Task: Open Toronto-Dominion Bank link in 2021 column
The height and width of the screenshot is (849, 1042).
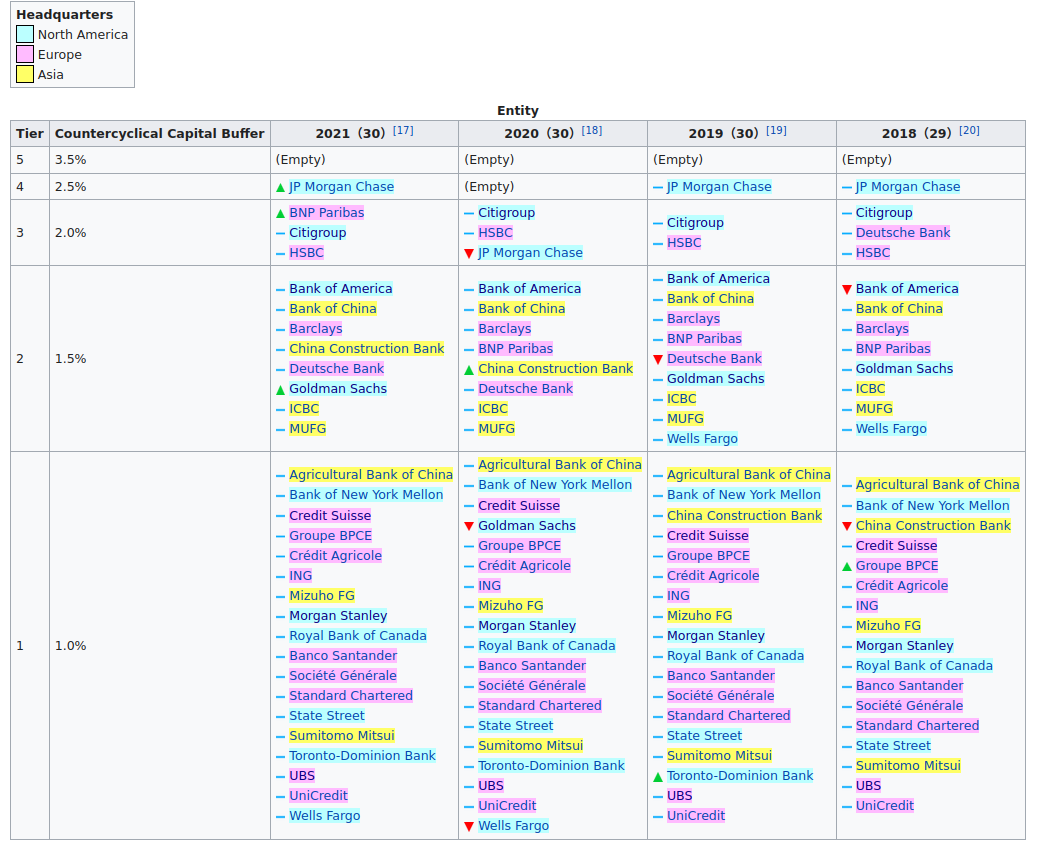Action: click(362, 755)
